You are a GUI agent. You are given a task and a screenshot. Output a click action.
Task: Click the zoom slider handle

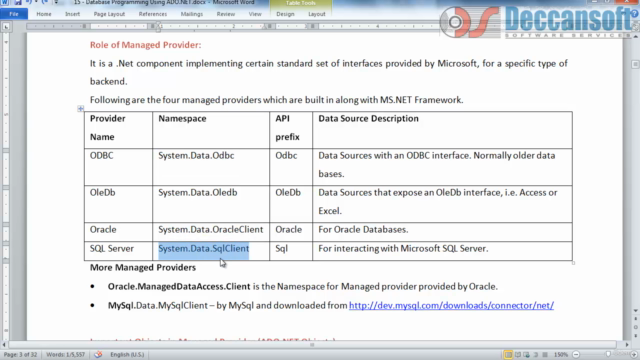coord(608,354)
